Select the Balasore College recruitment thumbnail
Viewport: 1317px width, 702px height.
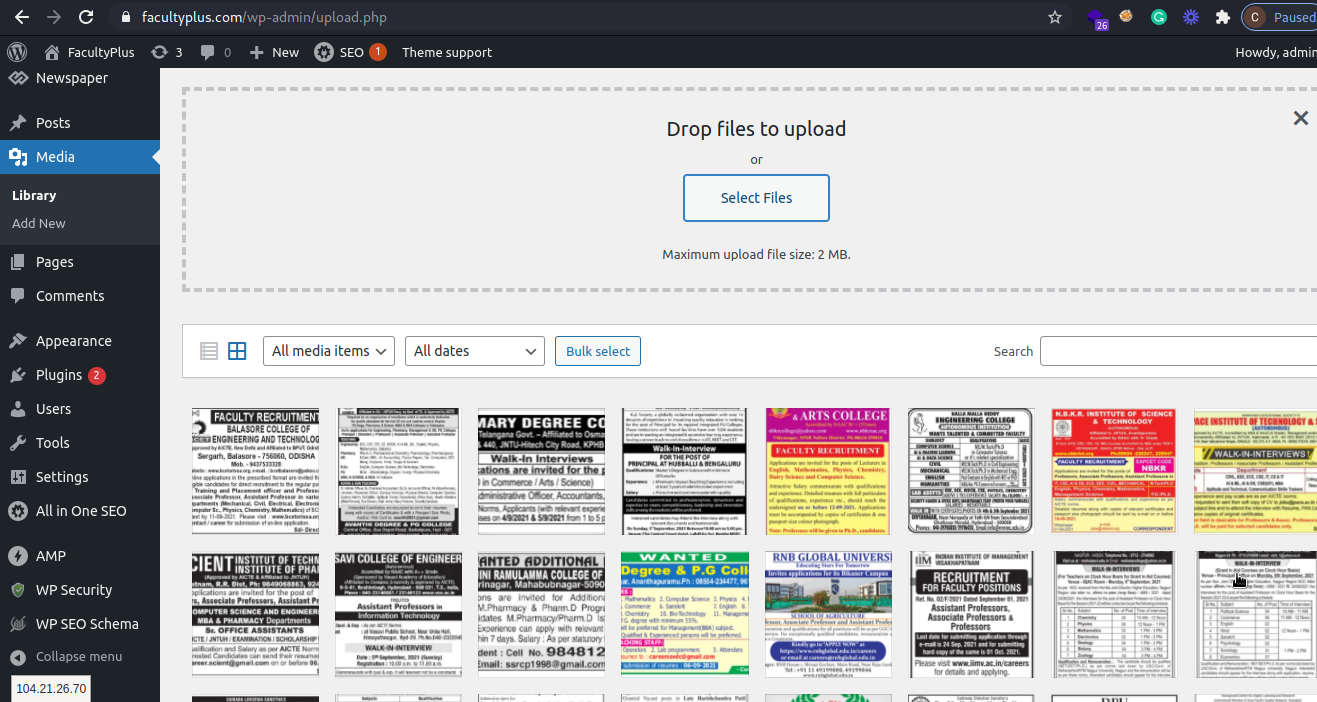coord(256,471)
